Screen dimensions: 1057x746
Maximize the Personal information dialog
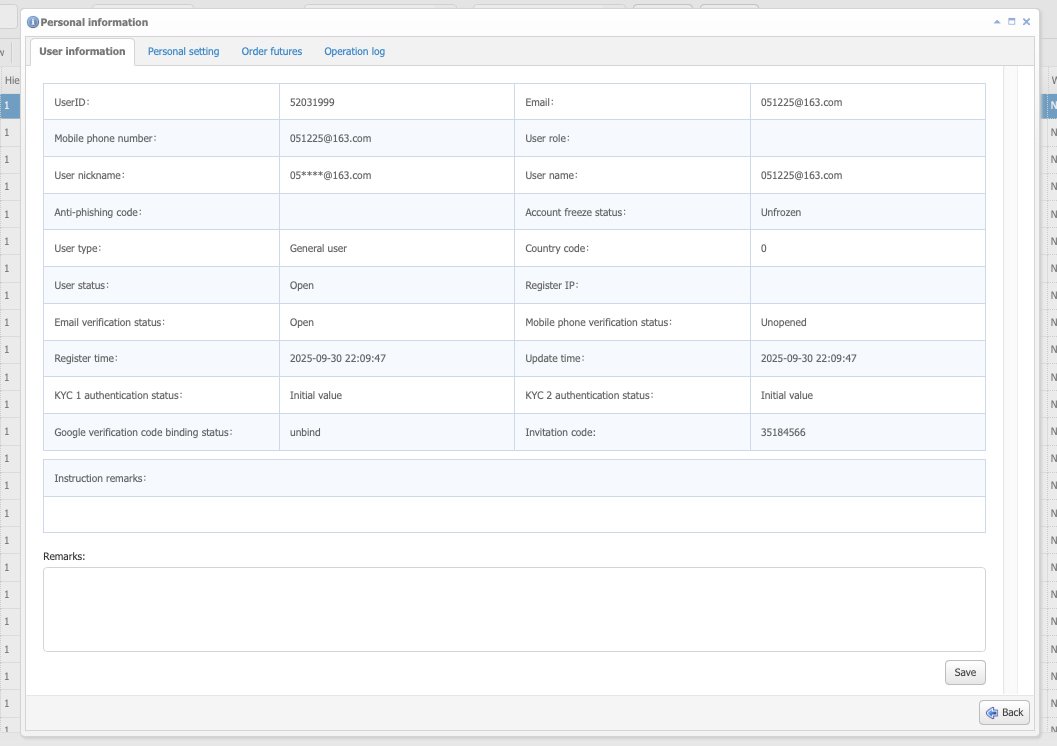(x=1011, y=21)
